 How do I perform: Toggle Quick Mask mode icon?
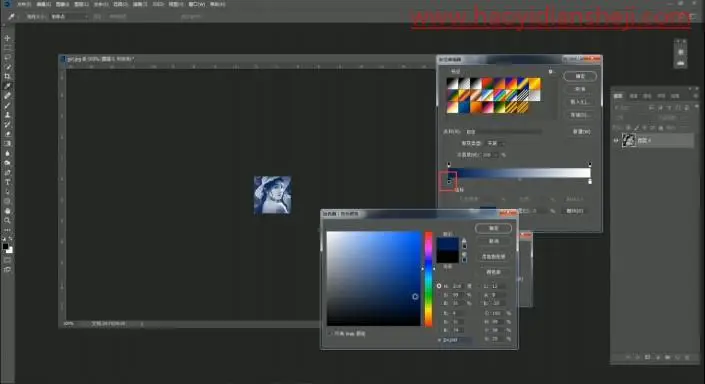click(x=7, y=260)
